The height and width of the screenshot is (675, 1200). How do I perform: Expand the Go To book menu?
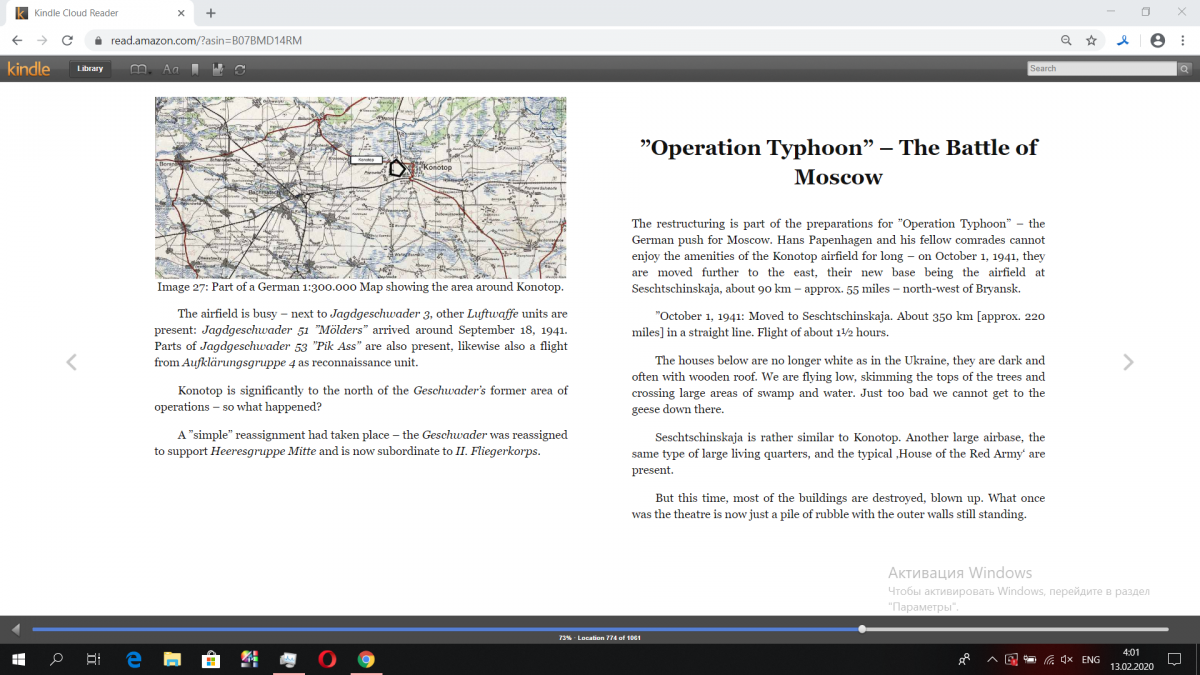tap(140, 69)
